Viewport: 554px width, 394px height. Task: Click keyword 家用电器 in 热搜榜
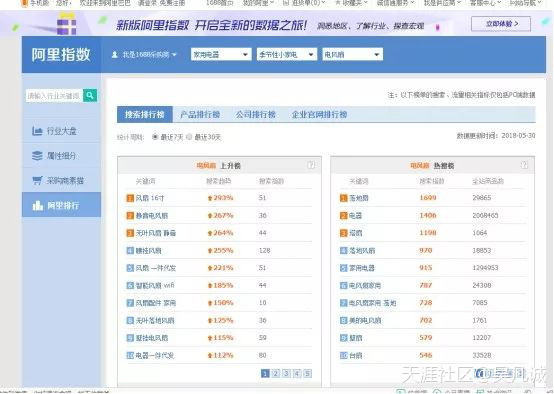pos(362,268)
